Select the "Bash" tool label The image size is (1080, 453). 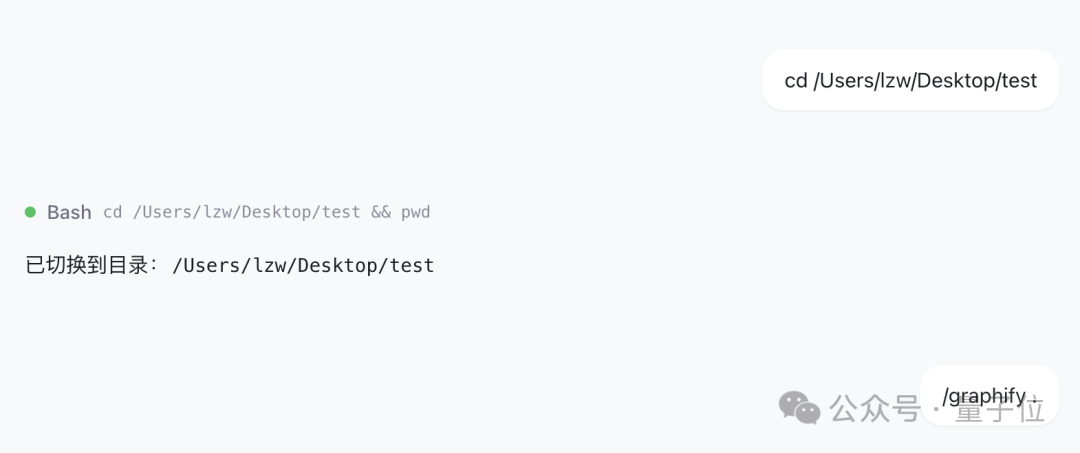tap(69, 212)
